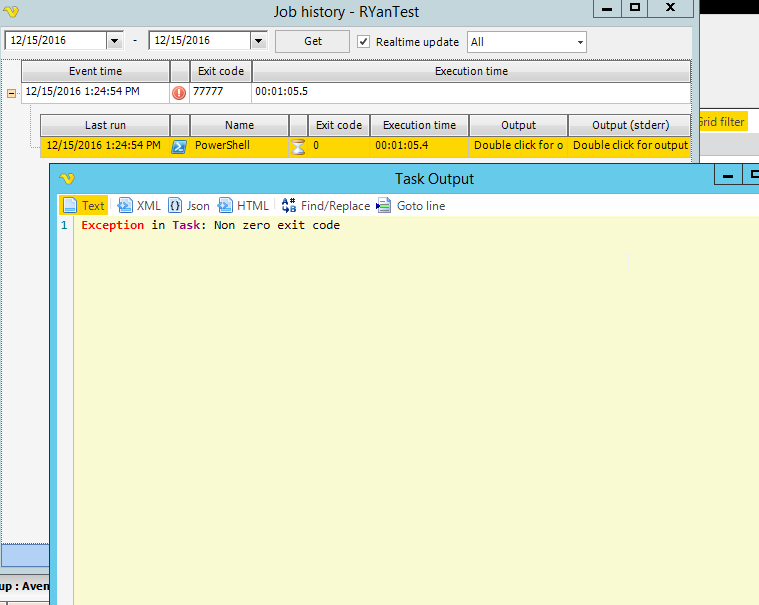Open the All filter dropdown
Viewport: 759px width, 605px height.
(580, 42)
